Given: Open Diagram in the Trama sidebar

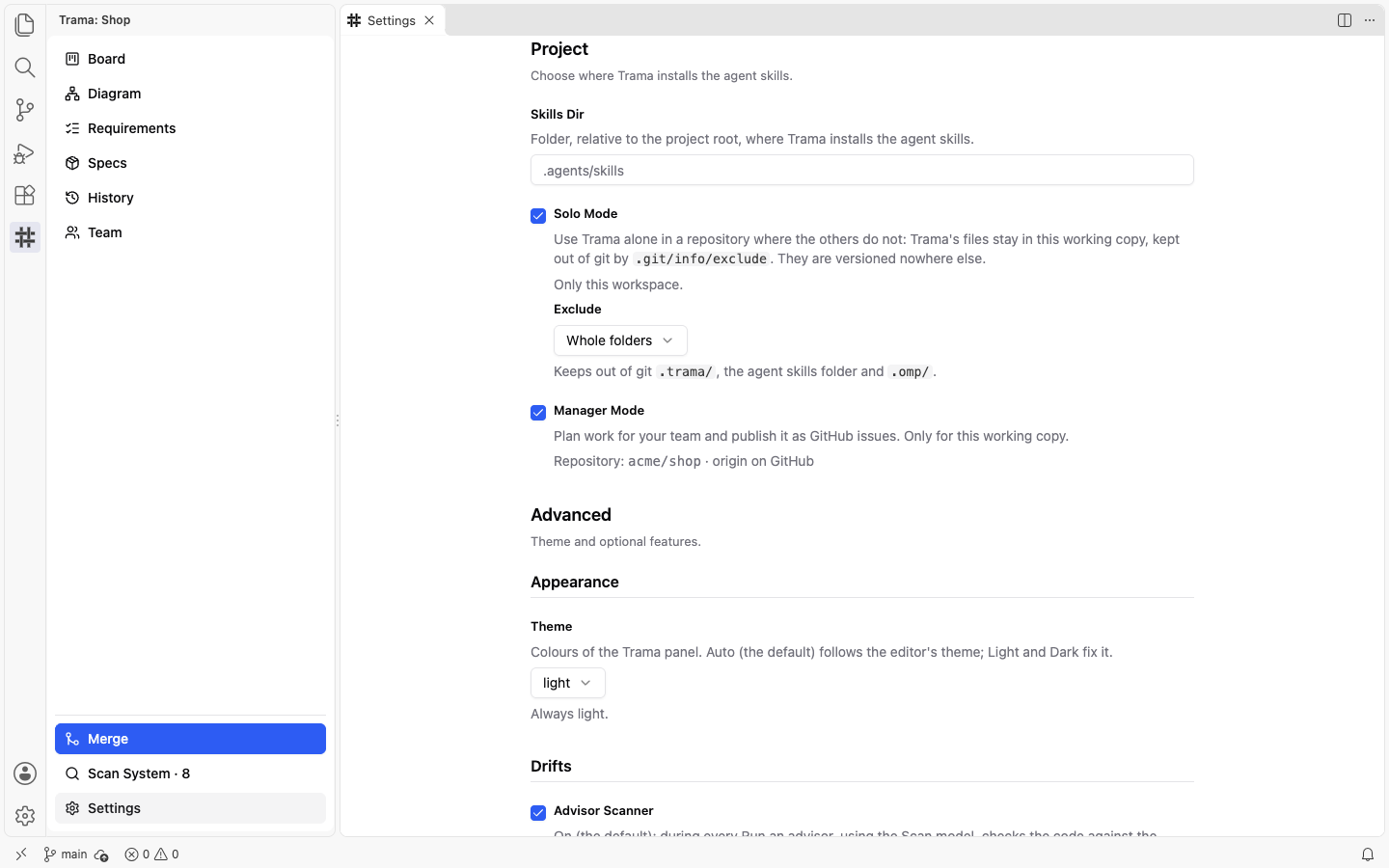Looking at the screenshot, I should [190, 94].
